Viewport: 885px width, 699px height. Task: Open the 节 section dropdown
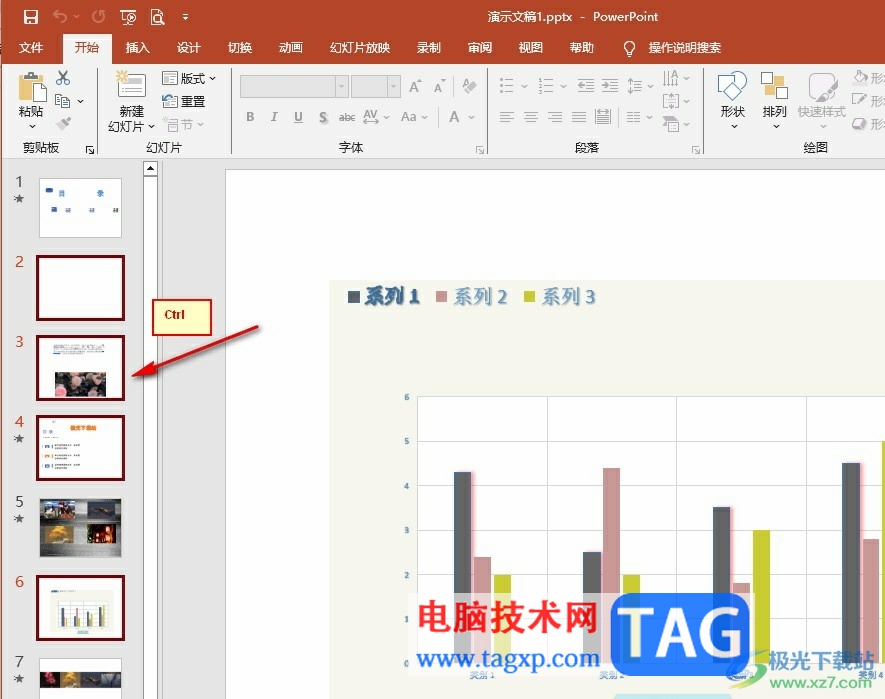[x=183, y=124]
